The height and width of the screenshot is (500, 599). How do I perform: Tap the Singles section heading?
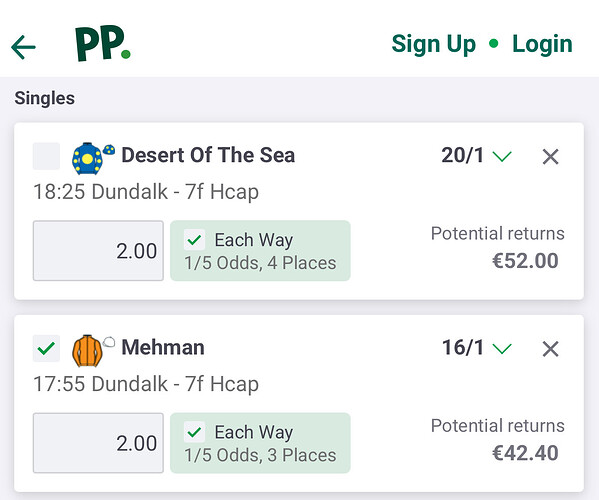point(45,98)
